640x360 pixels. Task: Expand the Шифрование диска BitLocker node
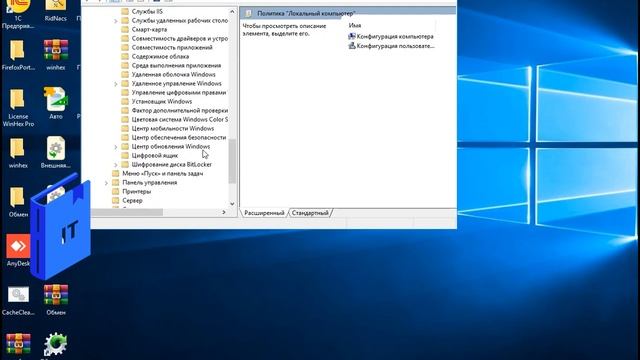pos(116,164)
